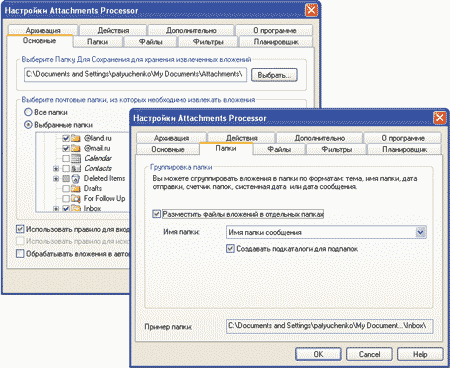450x368 pixels.
Task: Select the 'Calendar' tree label
Action: pos(98,158)
